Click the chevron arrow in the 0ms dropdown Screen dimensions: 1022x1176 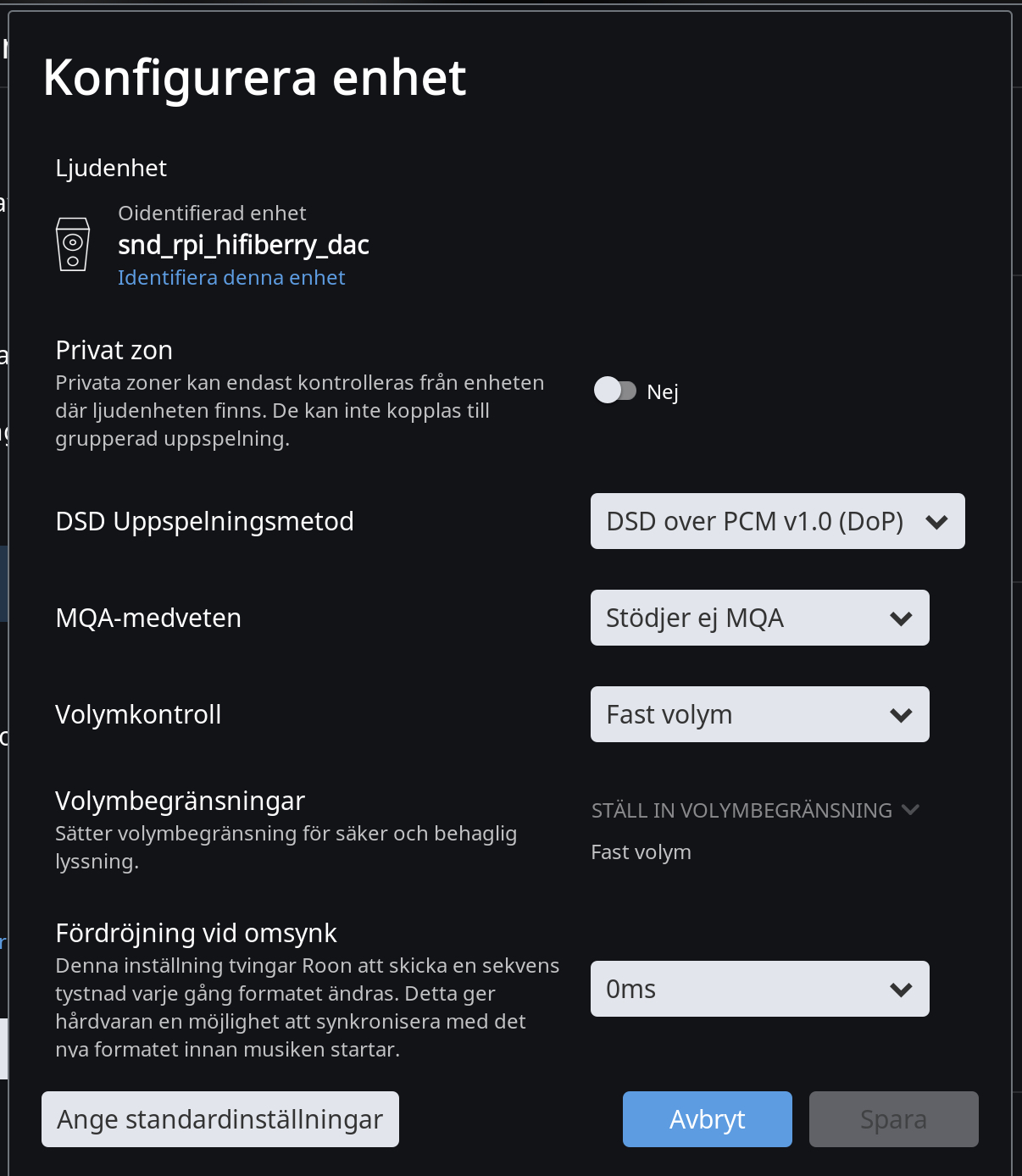tap(901, 990)
